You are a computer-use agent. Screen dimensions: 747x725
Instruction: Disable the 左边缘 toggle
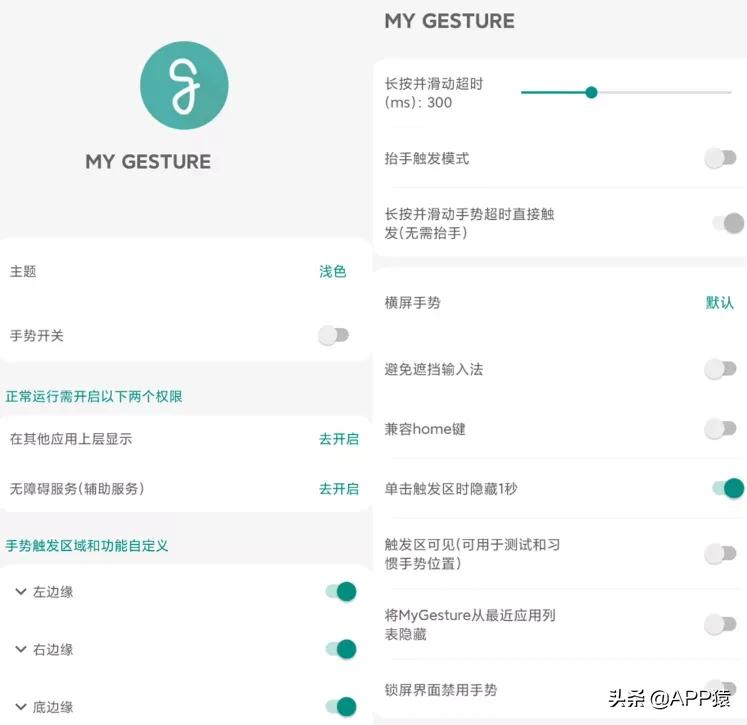click(341, 592)
